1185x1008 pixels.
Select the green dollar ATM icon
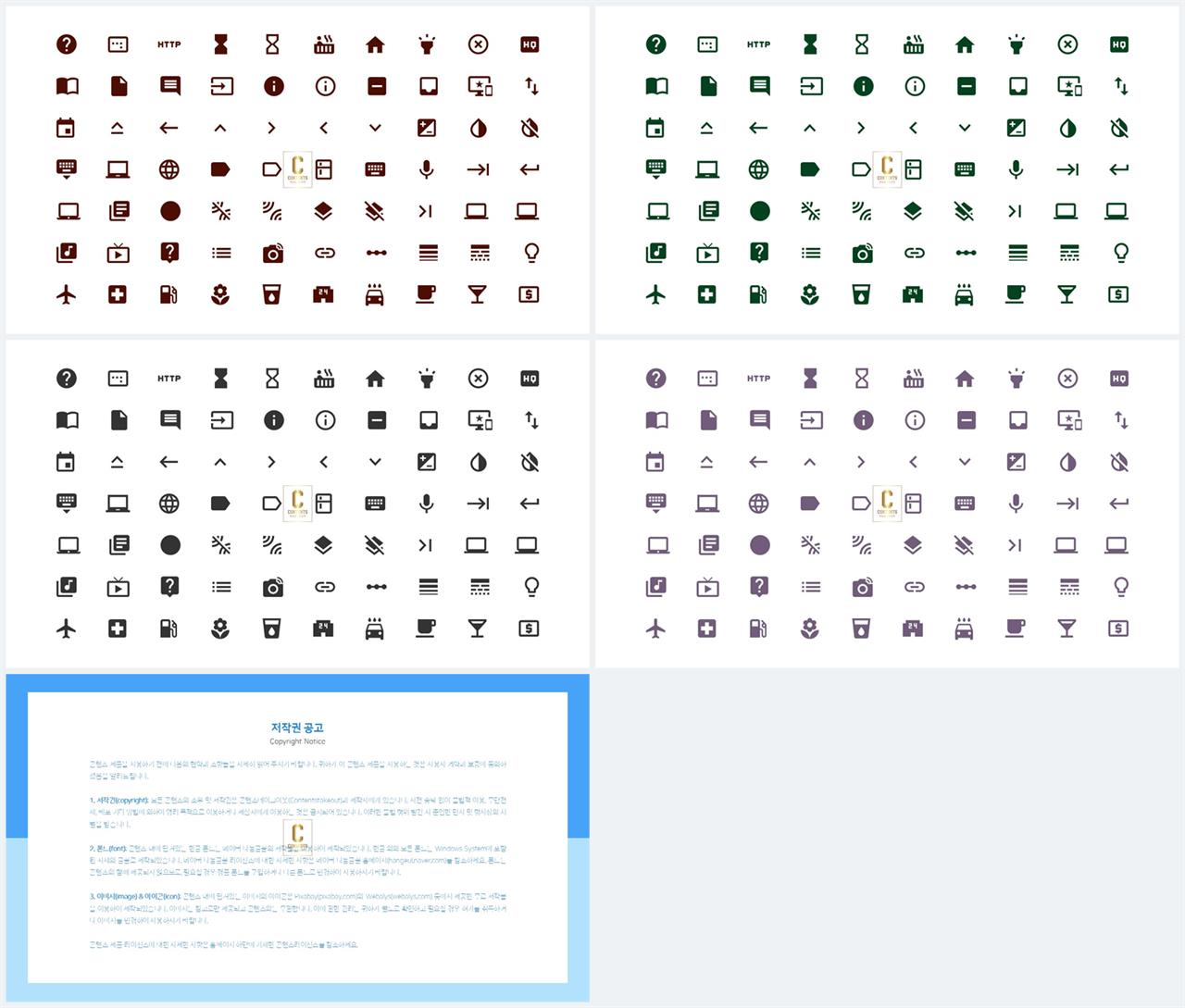(x=1118, y=294)
